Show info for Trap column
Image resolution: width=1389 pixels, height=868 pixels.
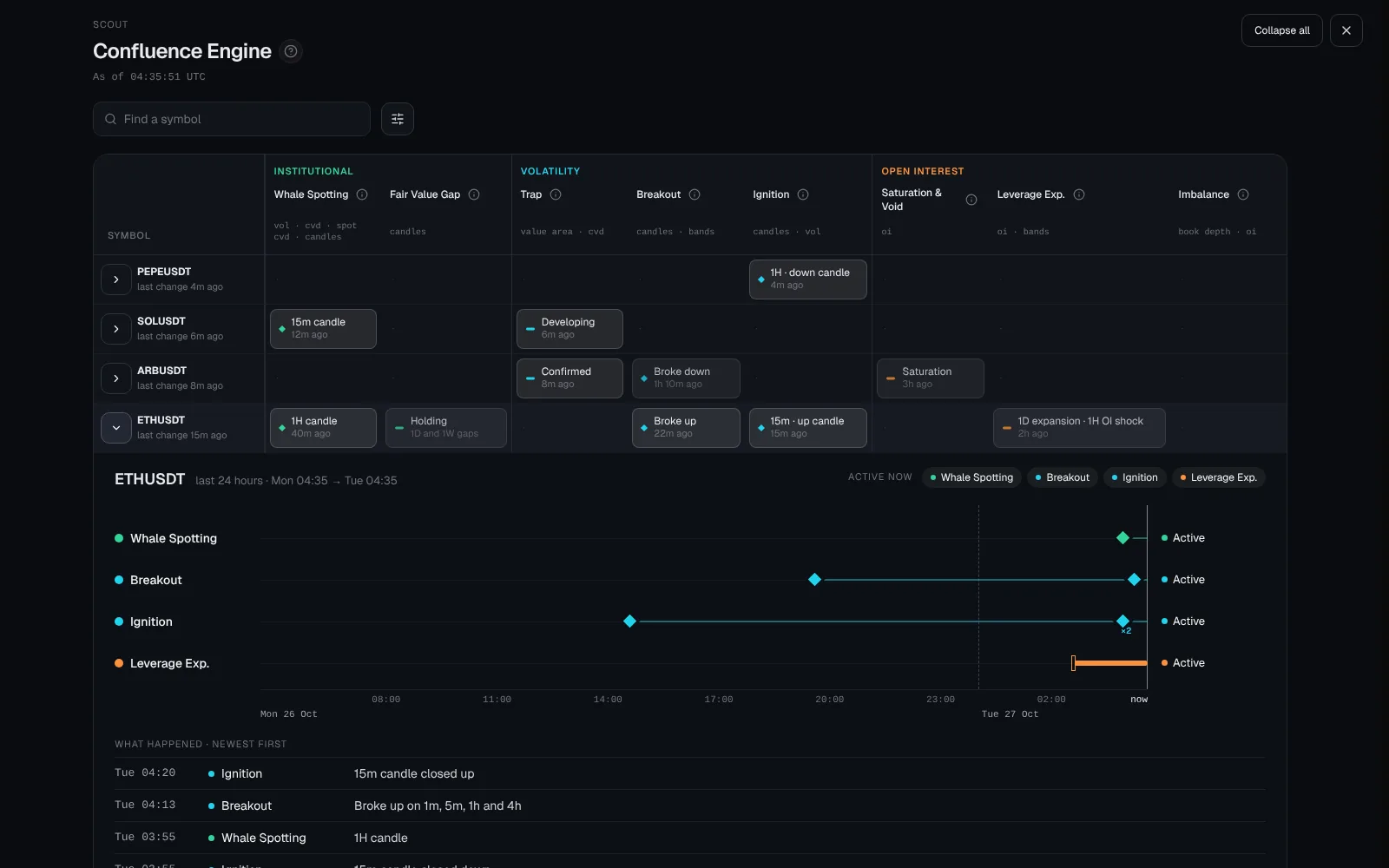click(556, 194)
